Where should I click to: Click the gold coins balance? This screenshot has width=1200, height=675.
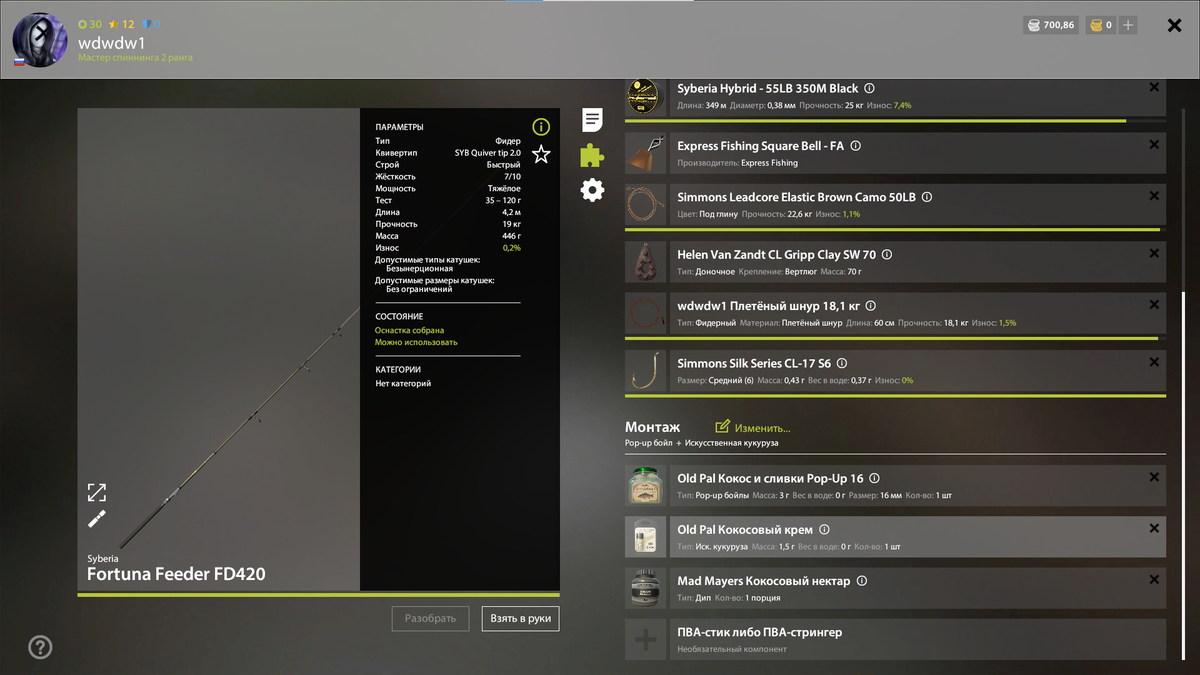coord(1101,25)
